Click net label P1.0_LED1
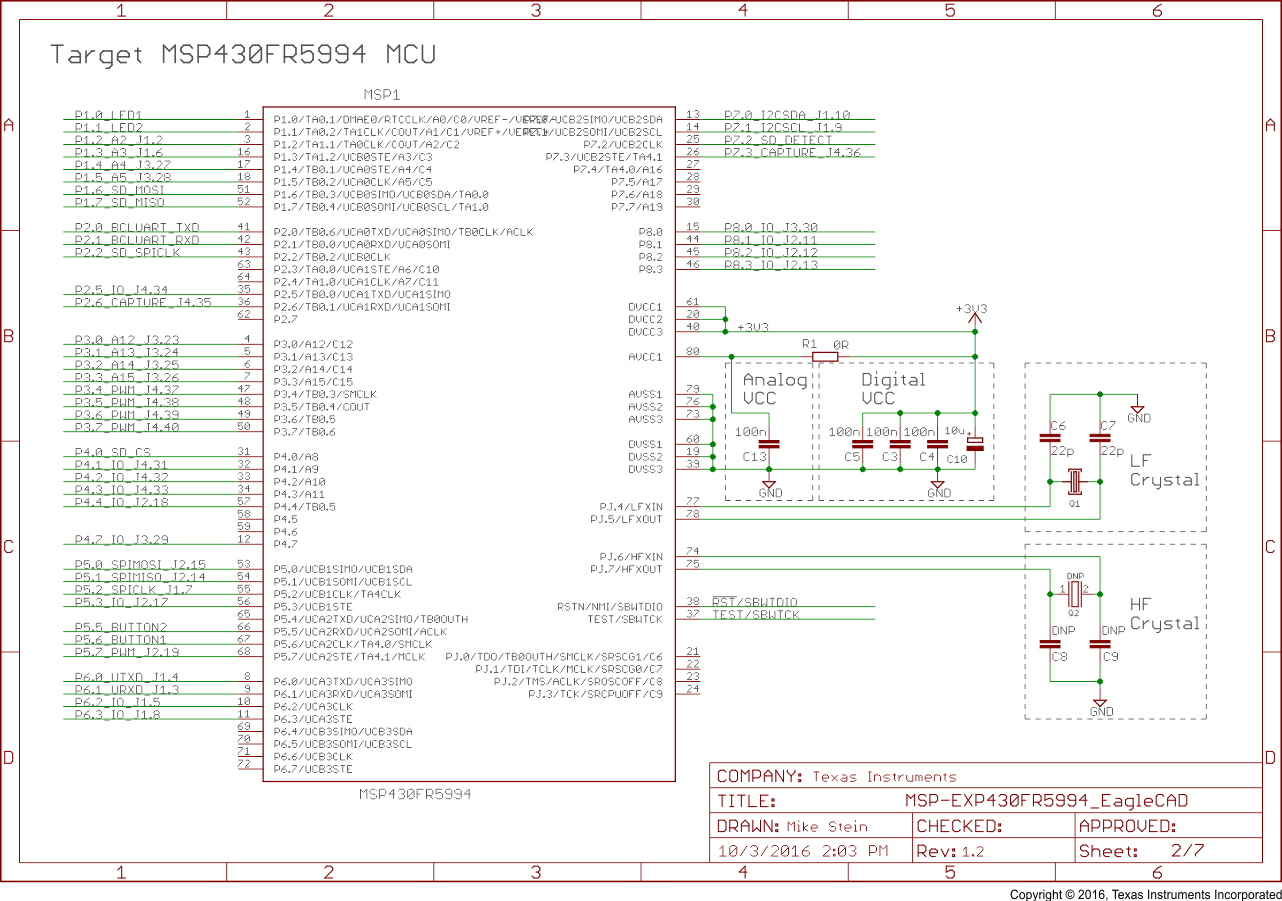The image size is (1282, 901). coord(109,115)
